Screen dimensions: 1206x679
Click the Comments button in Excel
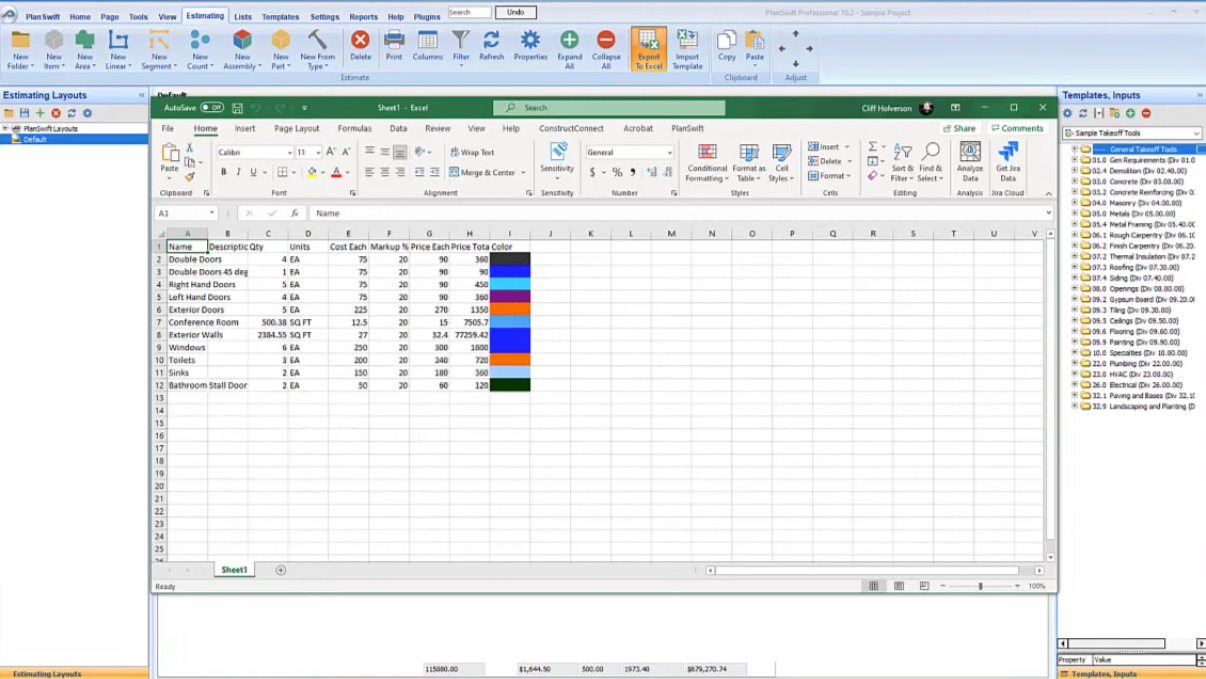(1017, 128)
